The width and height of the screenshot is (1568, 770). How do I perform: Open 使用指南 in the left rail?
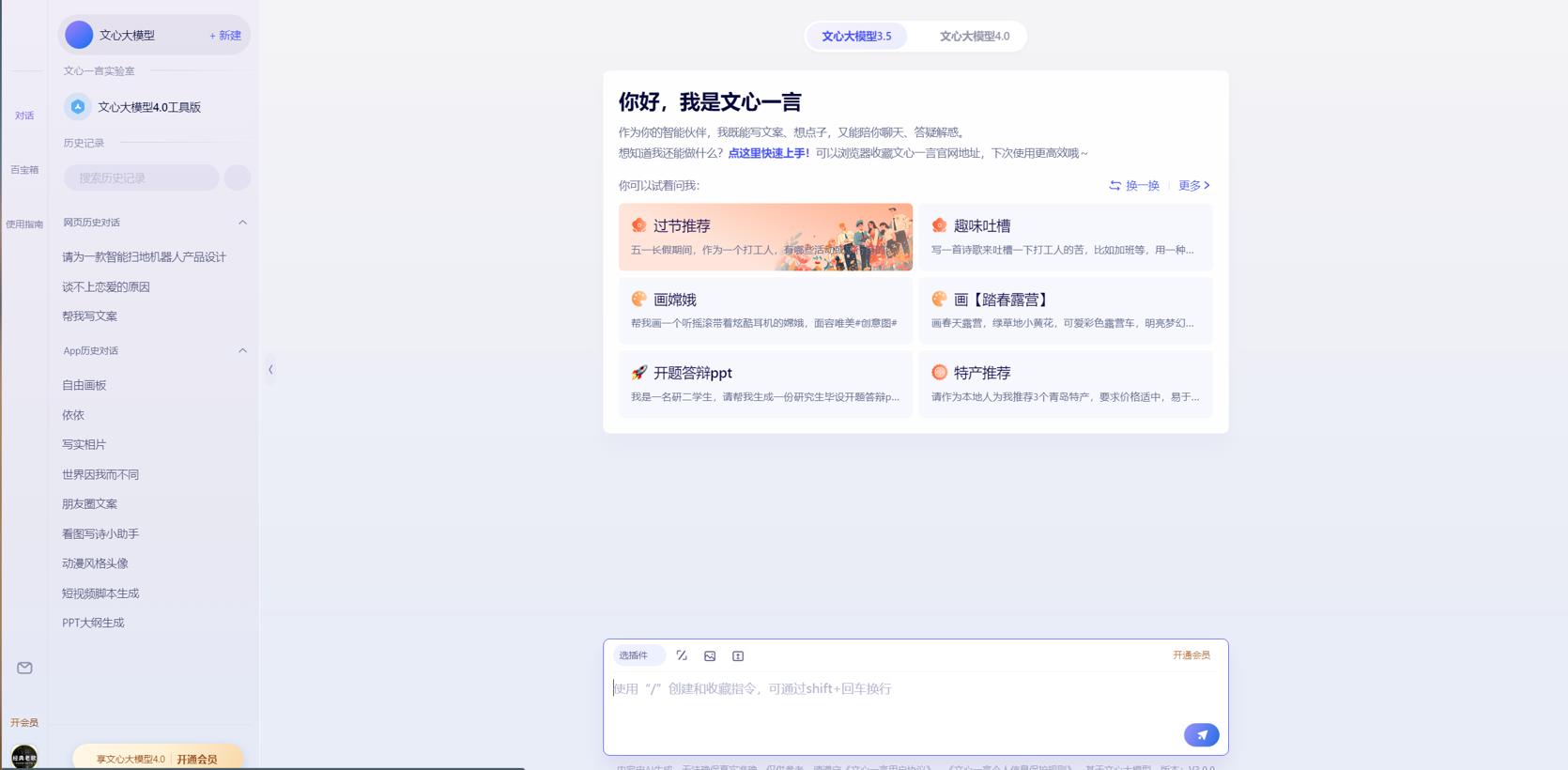tap(24, 224)
